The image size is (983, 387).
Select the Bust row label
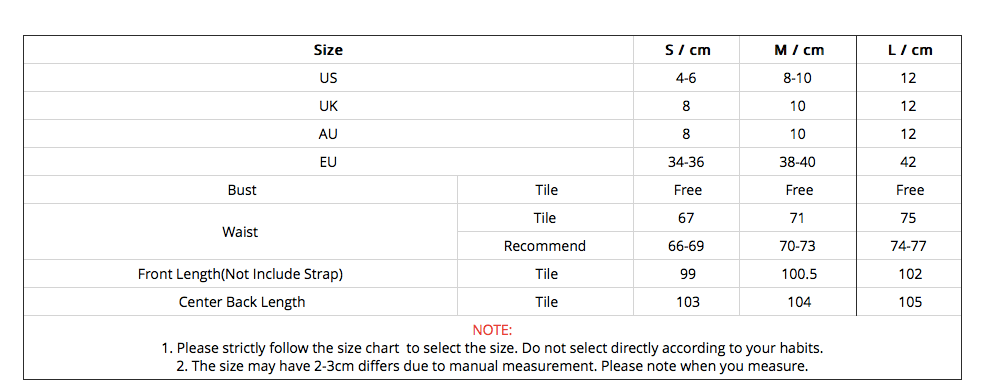tap(242, 190)
